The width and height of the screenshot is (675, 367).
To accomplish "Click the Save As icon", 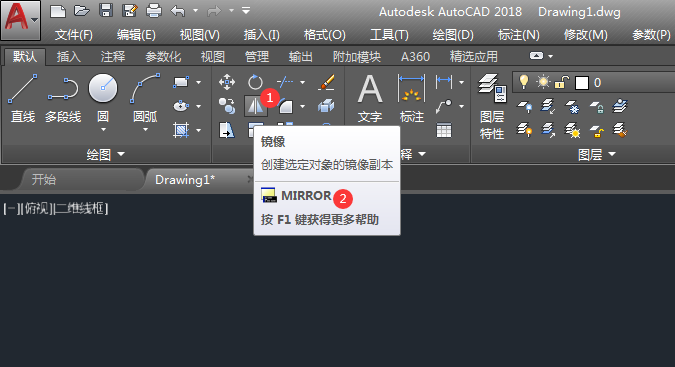I will [x=130, y=11].
